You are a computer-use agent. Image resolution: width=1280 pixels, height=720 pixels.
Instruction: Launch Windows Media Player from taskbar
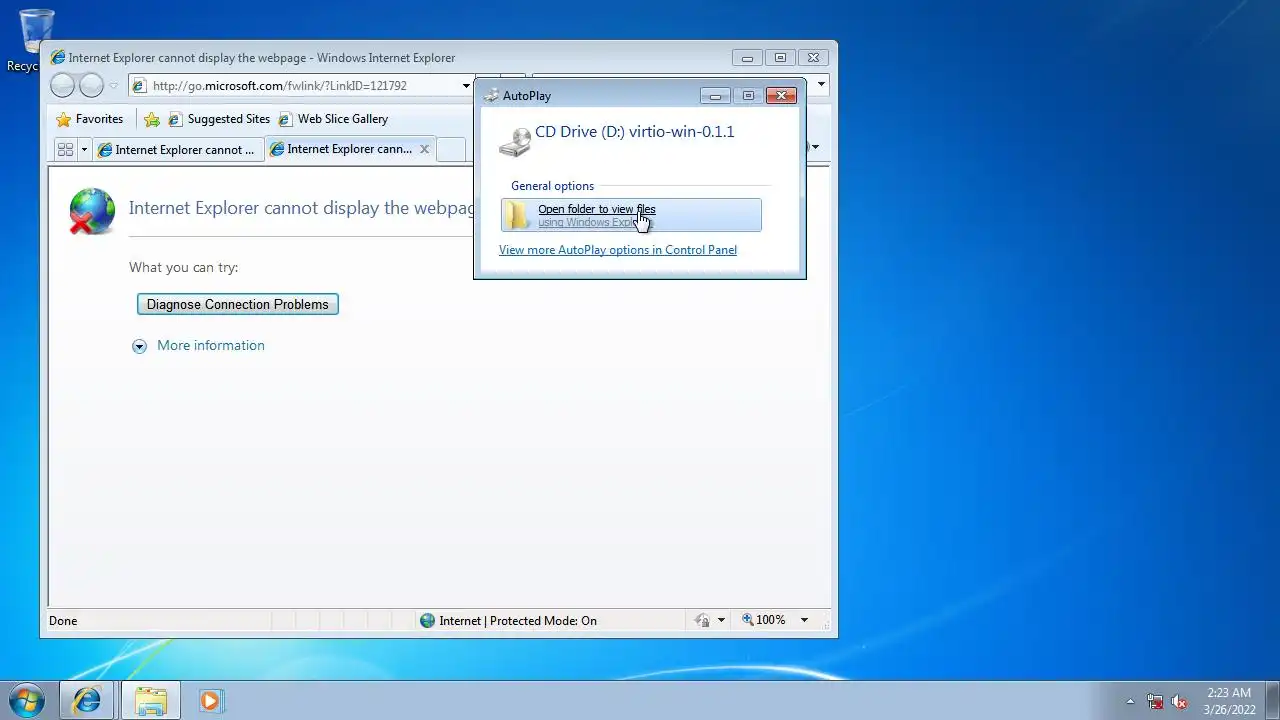click(210, 700)
